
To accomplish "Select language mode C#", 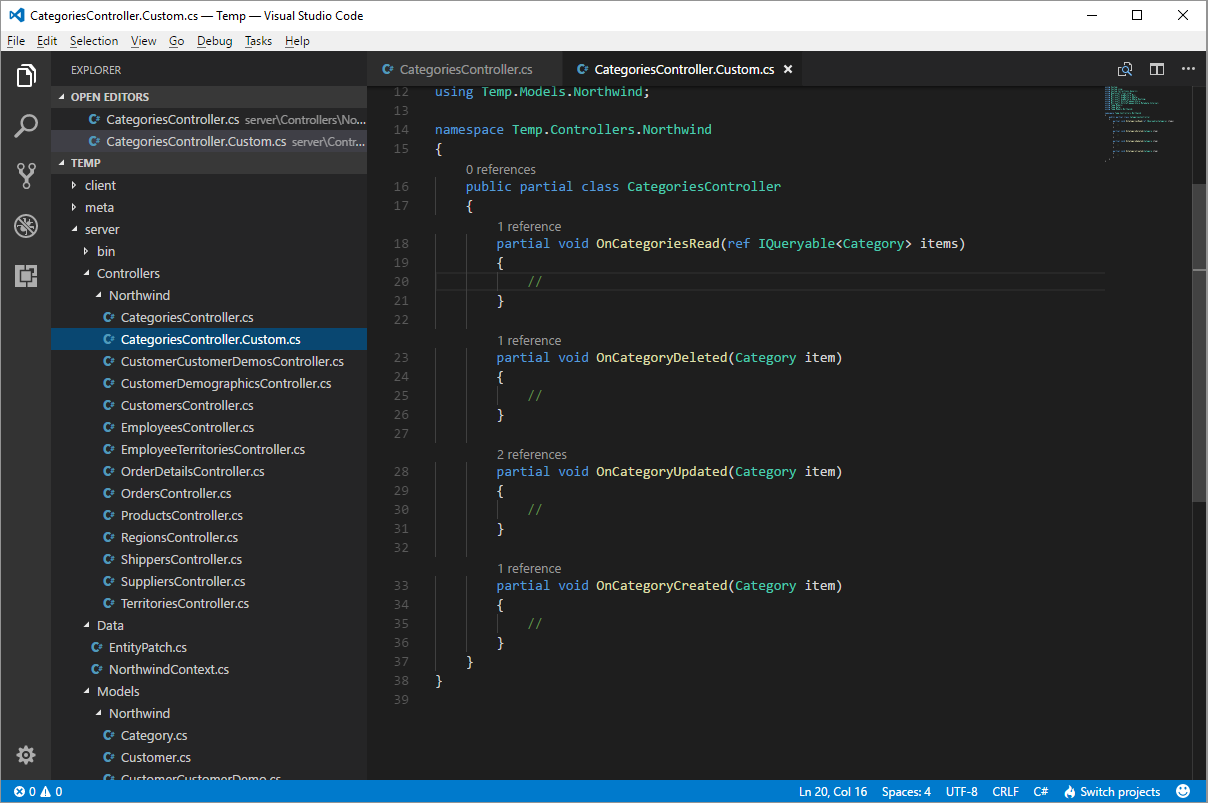I will click(x=1040, y=791).
